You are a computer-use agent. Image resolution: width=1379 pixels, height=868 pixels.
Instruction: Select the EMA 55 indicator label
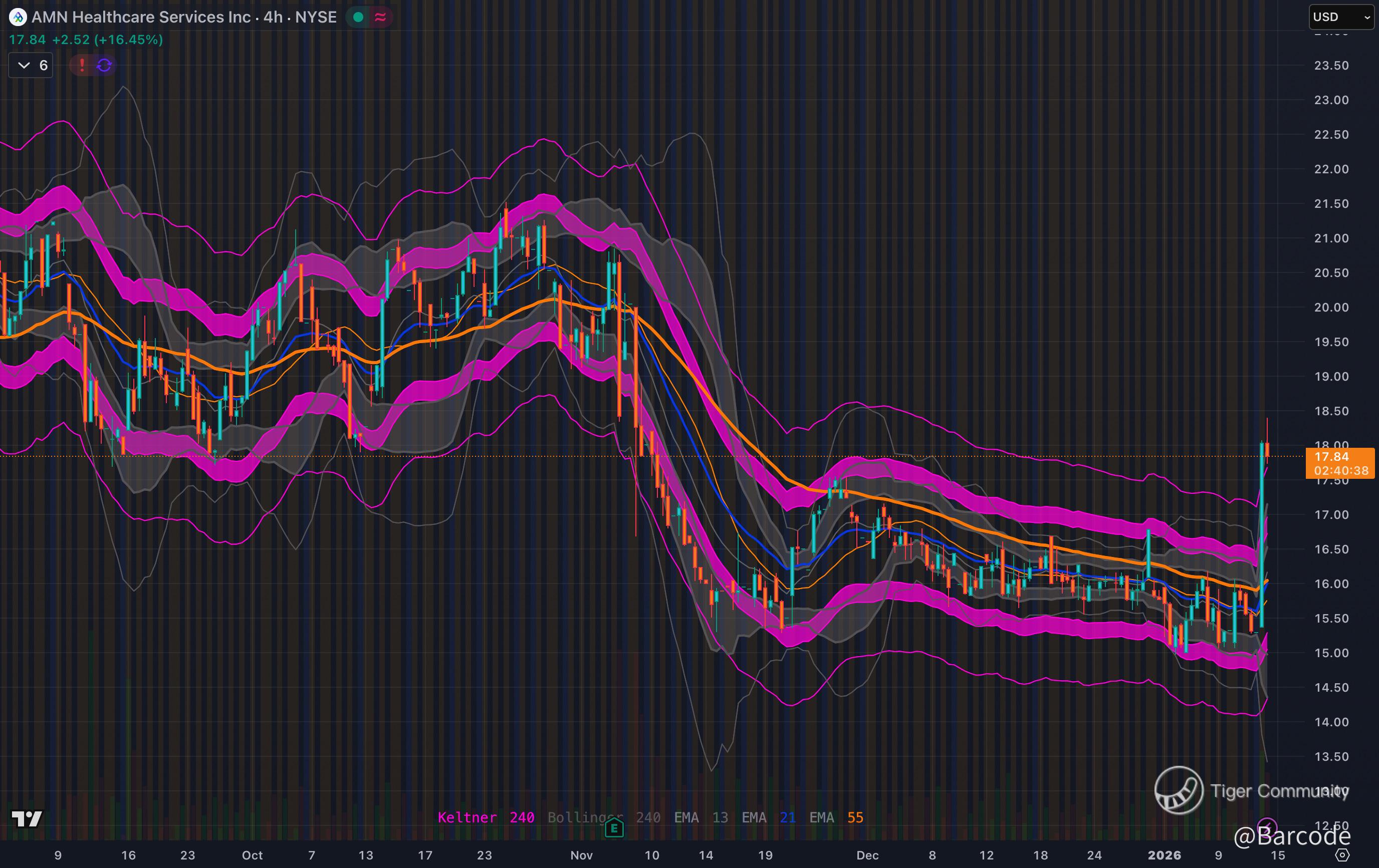click(x=835, y=817)
